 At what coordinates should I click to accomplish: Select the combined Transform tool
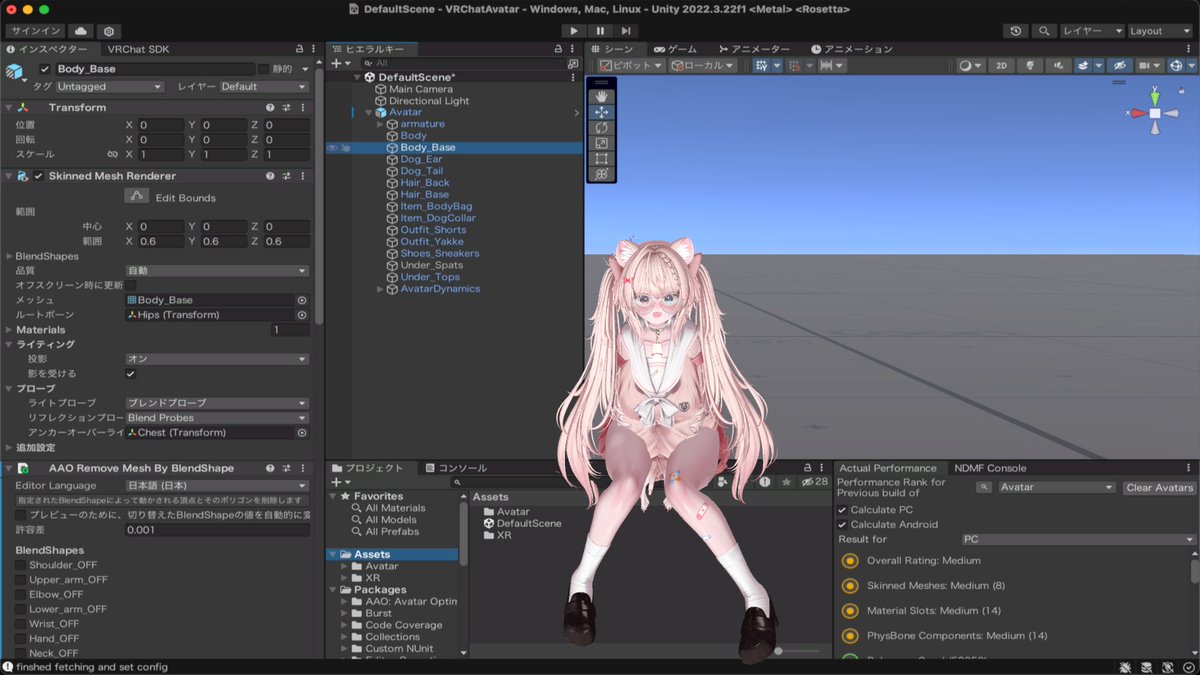coord(601,174)
